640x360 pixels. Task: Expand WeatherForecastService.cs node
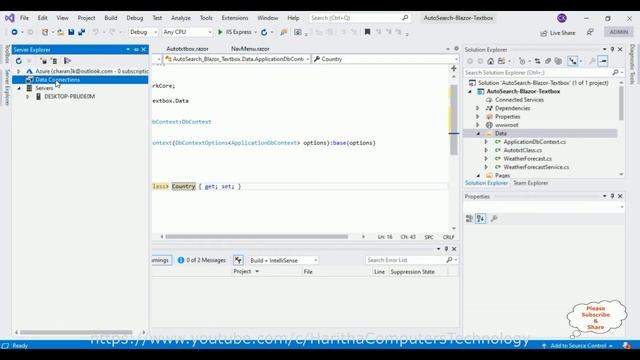tap(486, 167)
